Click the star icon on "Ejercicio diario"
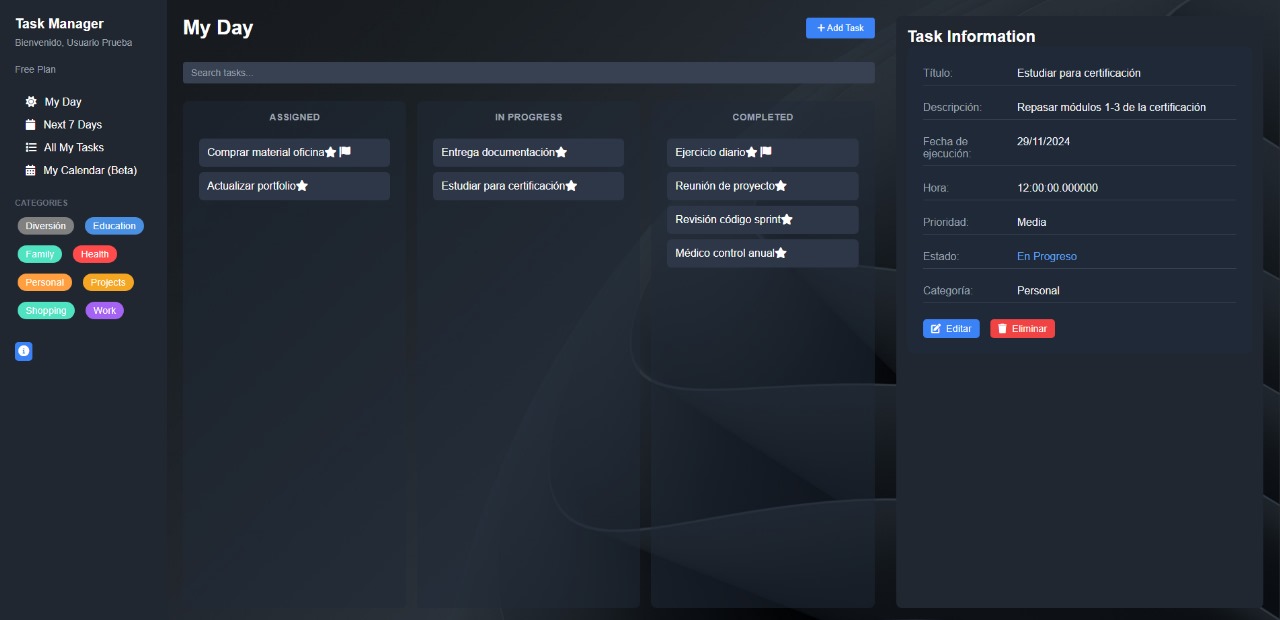This screenshot has width=1280, height=620. click(751, 151)
